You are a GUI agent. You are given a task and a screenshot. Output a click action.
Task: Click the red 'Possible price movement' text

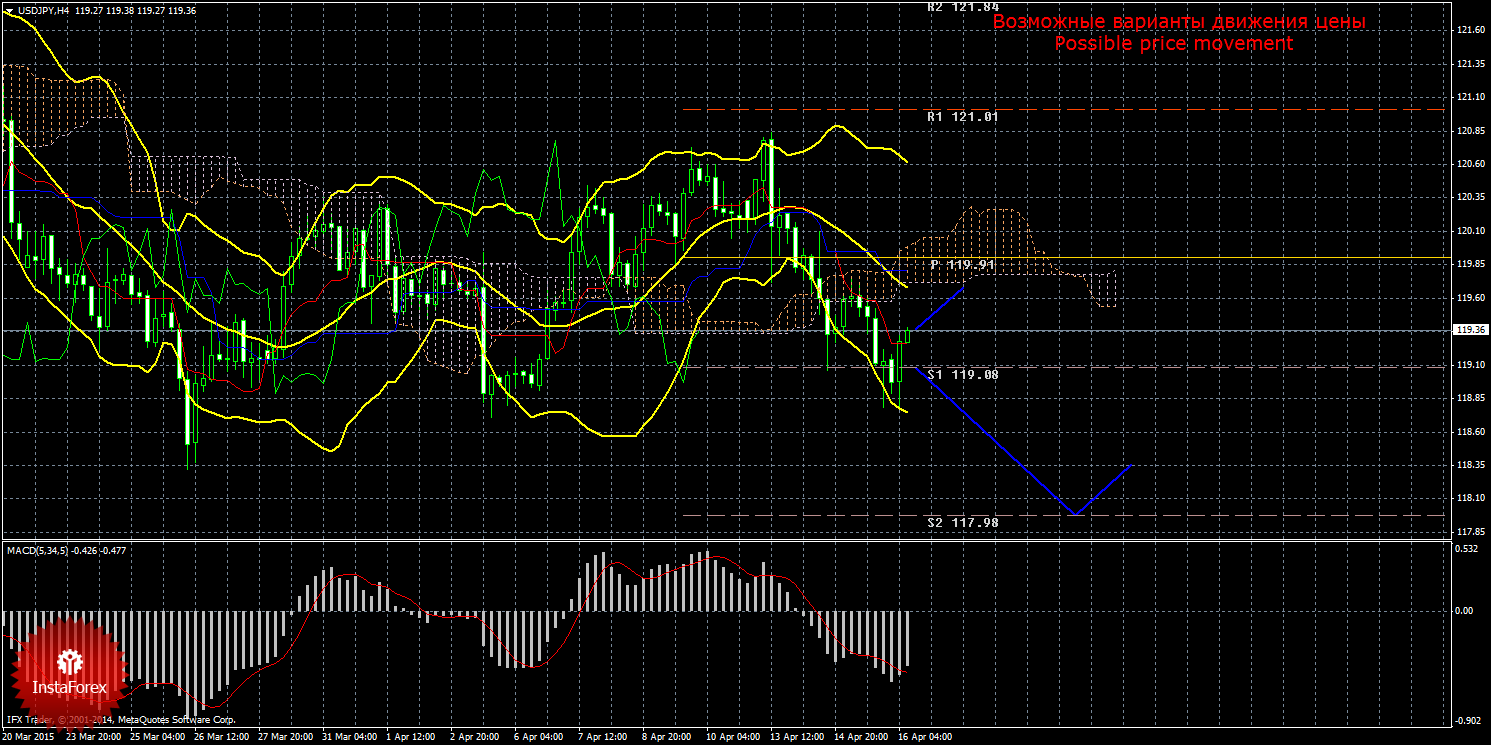(1173, 44)
